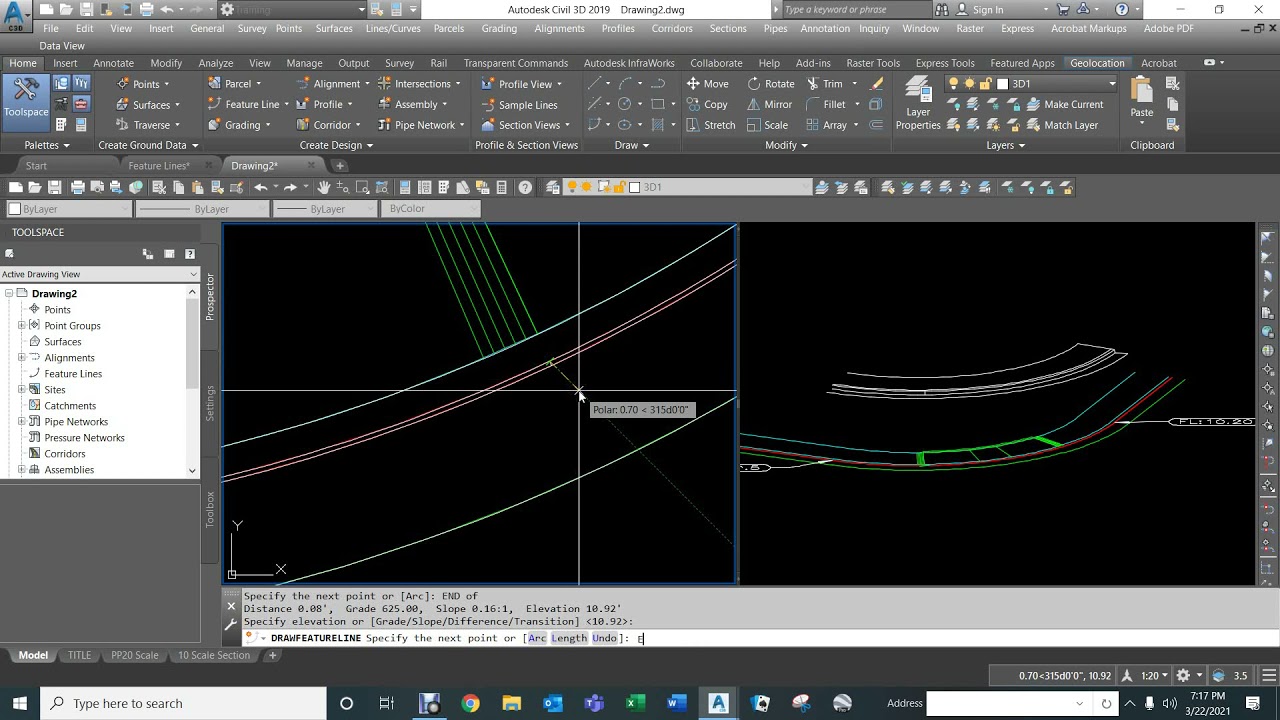Expand the Sites tree node
This screenshot has height=720, width=1280.
21,390
